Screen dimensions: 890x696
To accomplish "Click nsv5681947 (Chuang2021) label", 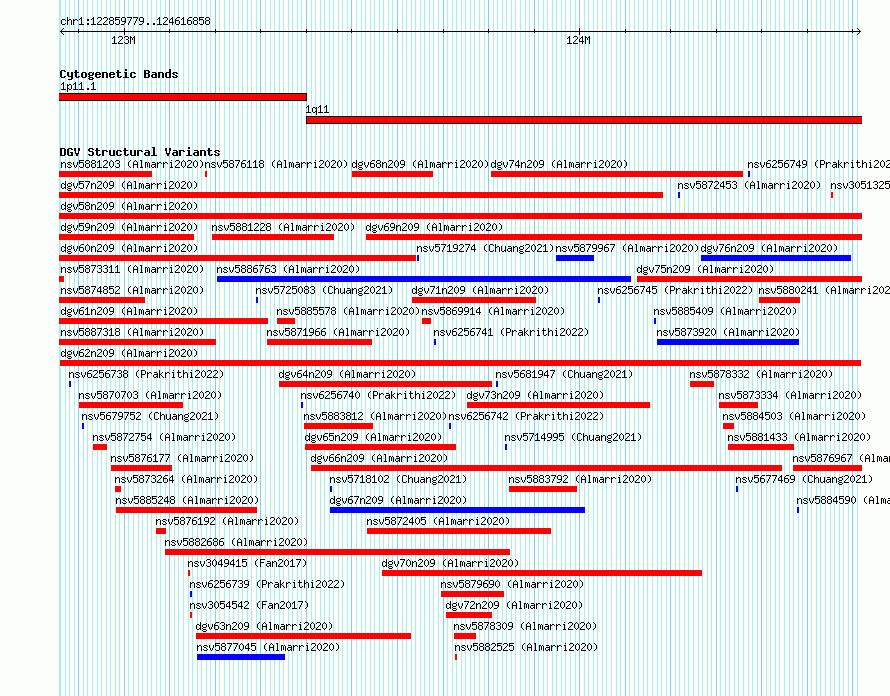I will [564, 374].
